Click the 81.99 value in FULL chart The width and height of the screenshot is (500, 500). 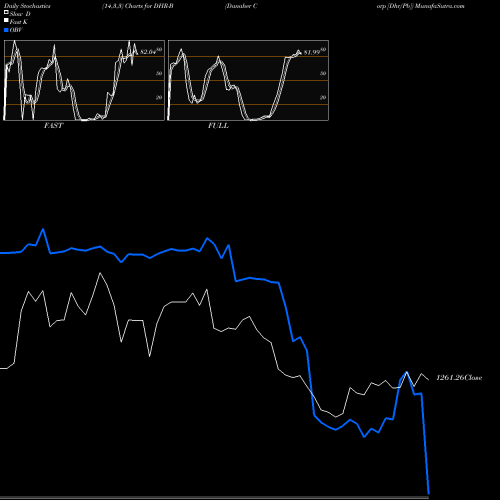tap(312, 52)
